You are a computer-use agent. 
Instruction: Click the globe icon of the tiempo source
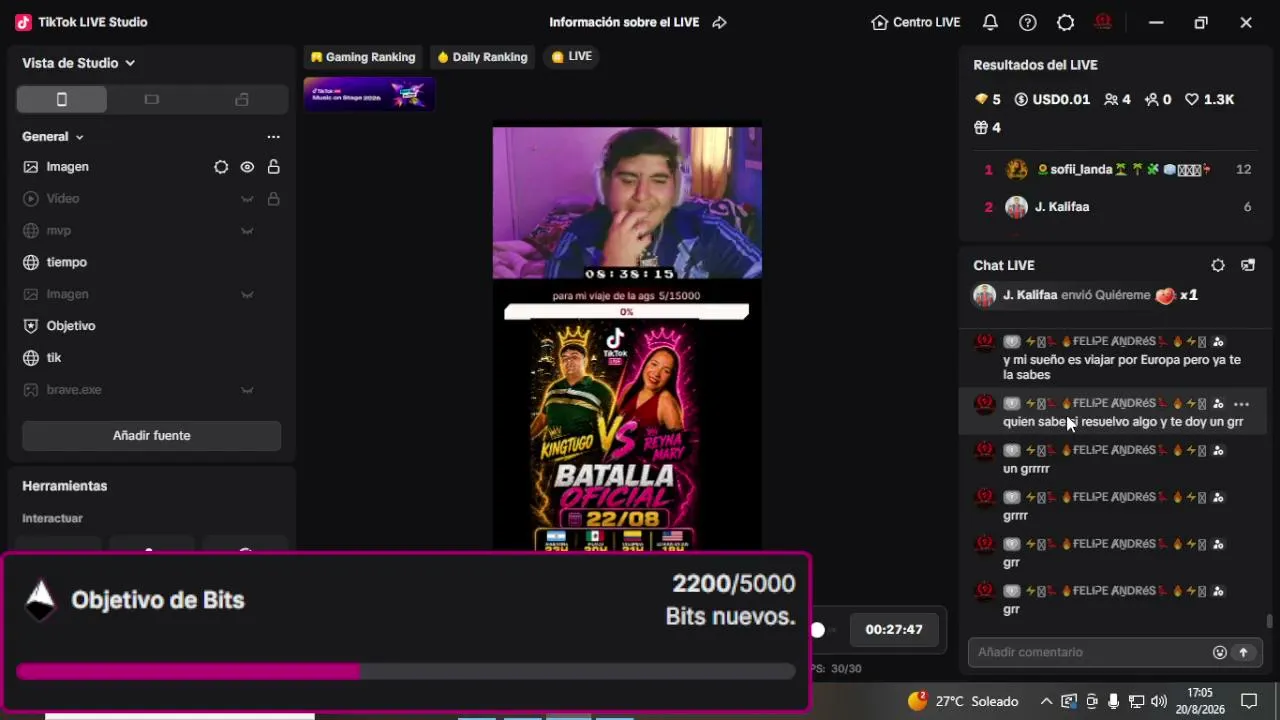click(x=31, y=262)
